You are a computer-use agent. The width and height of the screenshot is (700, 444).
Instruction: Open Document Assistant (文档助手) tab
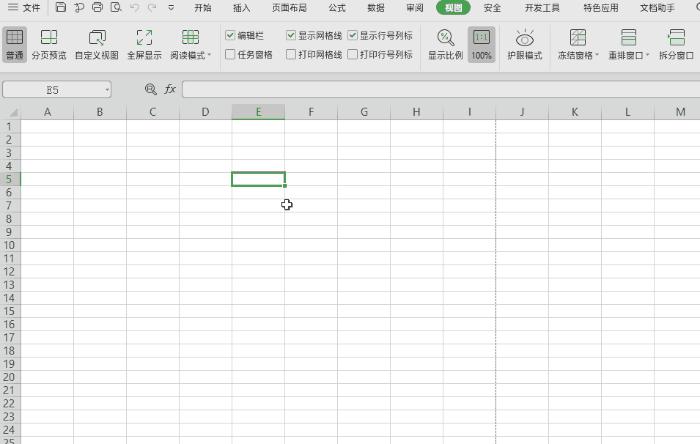[657, 8]
